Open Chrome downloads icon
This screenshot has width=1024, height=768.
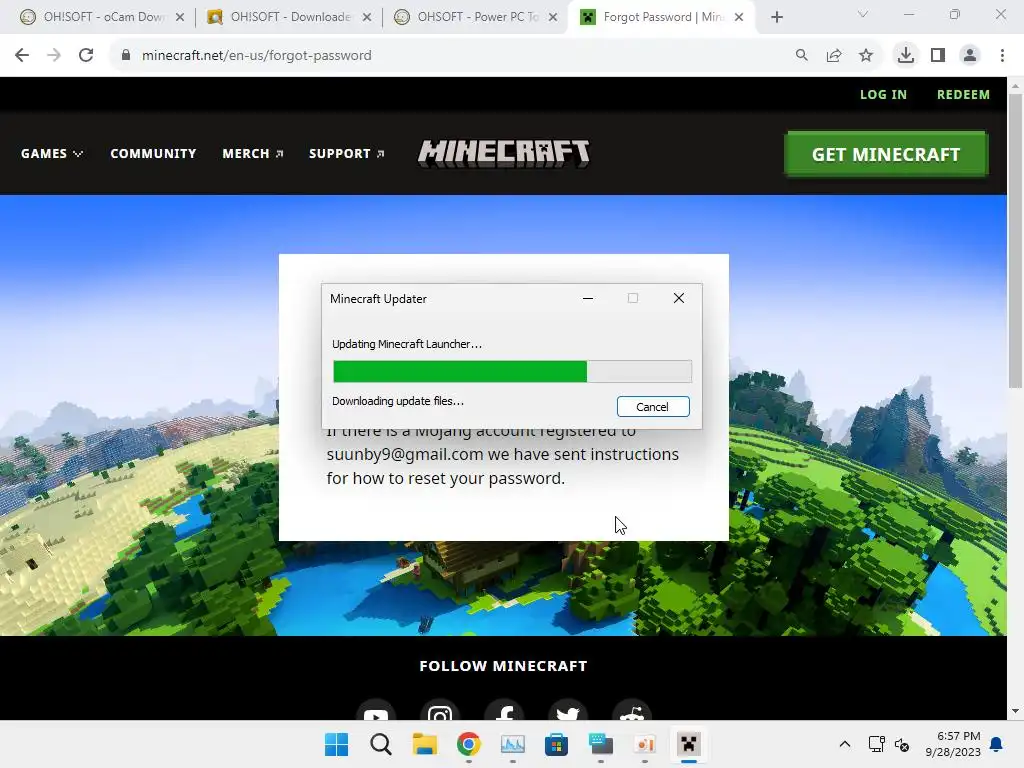pyautogui.click(x=905, y=55)
